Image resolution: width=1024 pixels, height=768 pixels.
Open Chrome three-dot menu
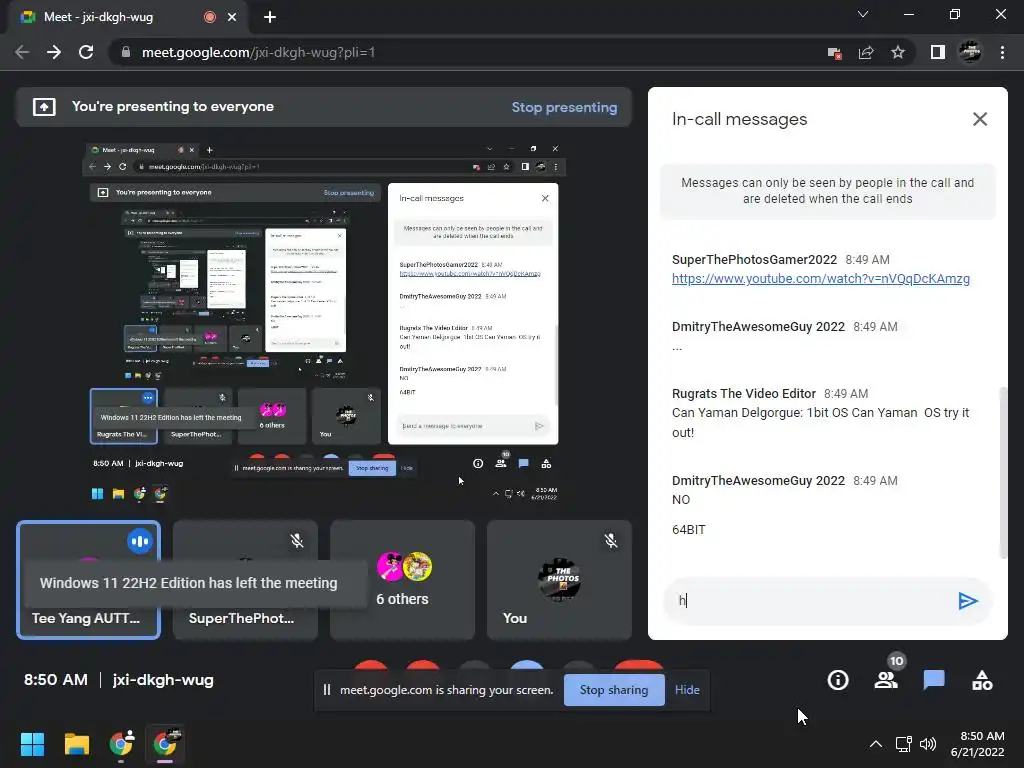tap(1002, 52)
